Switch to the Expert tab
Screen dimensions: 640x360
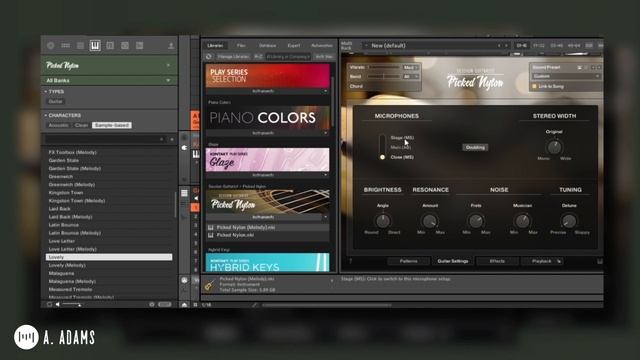point(293,46)
